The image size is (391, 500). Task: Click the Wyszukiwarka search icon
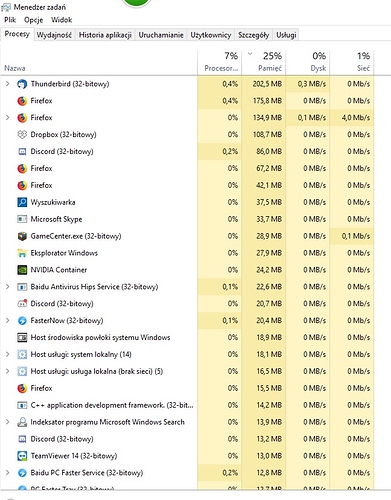[x=22, y=202]
